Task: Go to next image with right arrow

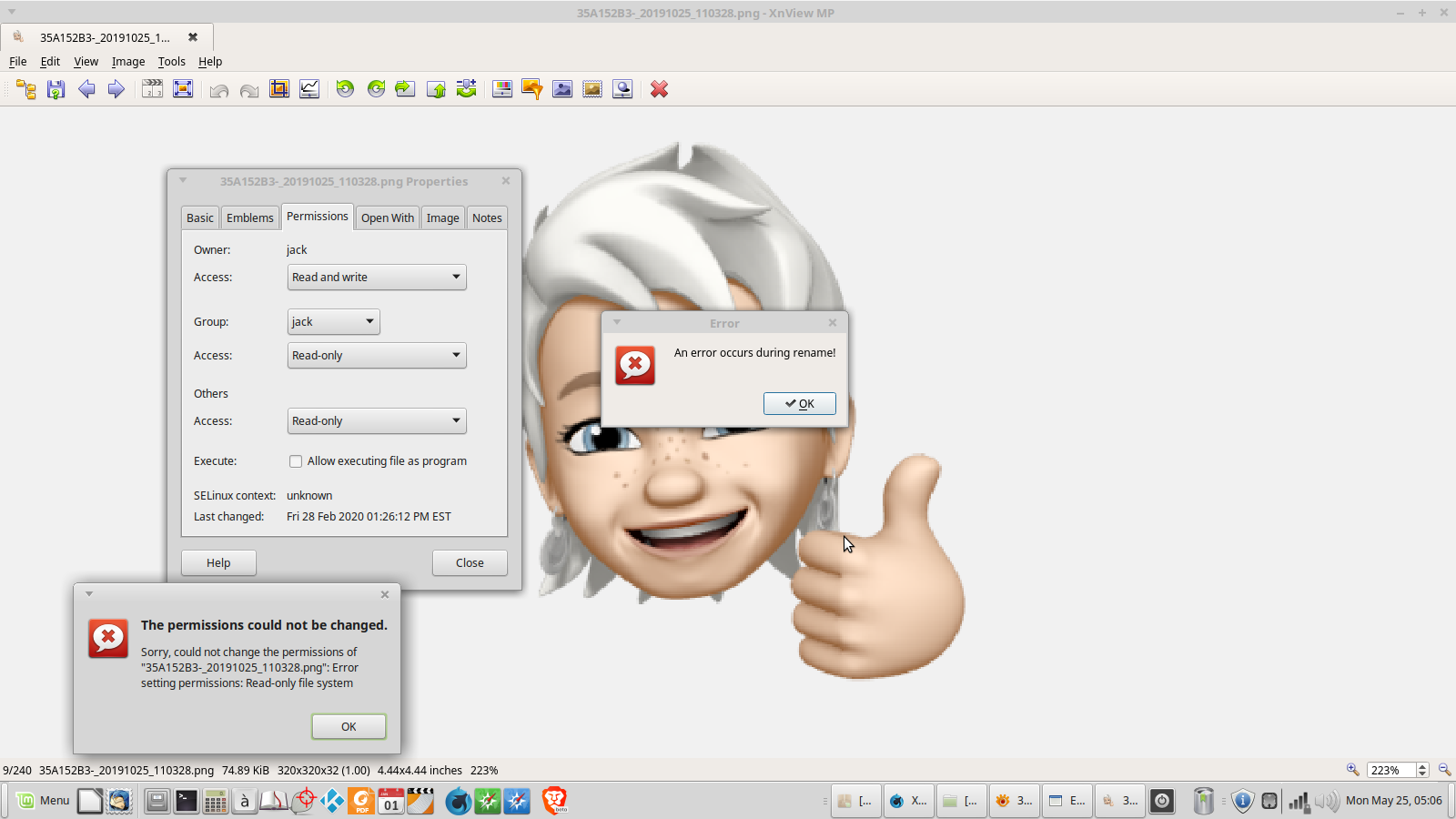Action: pyautogui.click(x=116, y=89)
